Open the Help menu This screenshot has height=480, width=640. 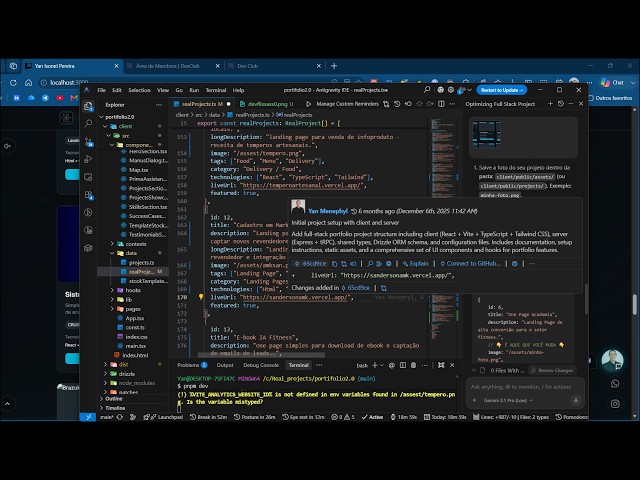pos(238,90)
